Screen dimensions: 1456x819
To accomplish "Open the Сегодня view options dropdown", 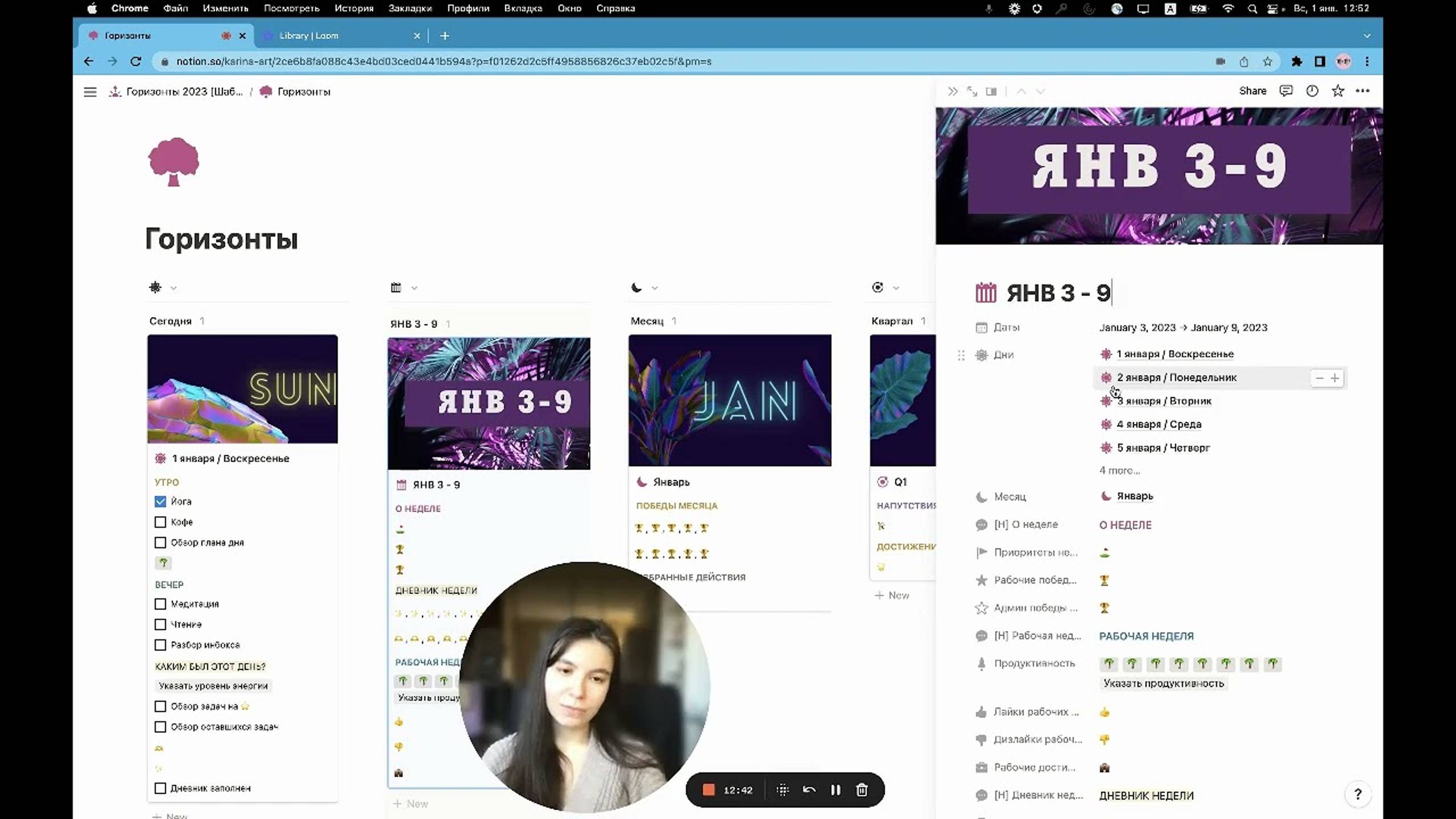I will (x=173, y=287).
